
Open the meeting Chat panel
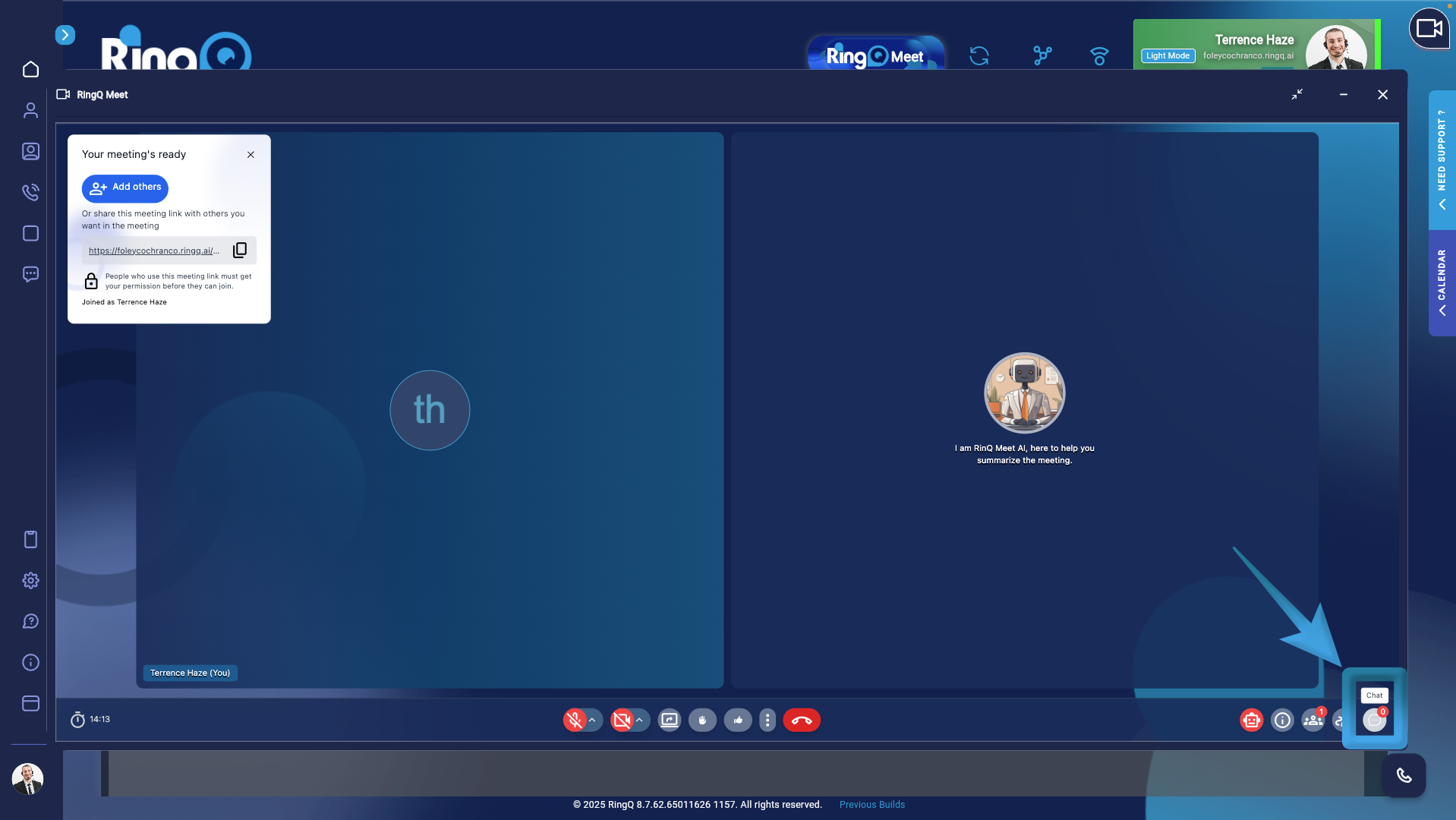(x=1374, y=720)
